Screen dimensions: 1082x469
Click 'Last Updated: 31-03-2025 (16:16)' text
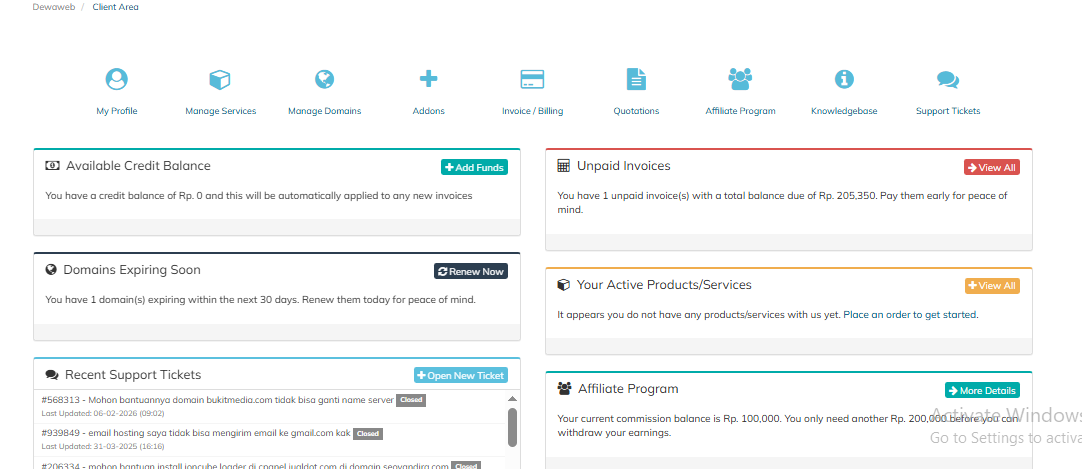tap(101, 446)
